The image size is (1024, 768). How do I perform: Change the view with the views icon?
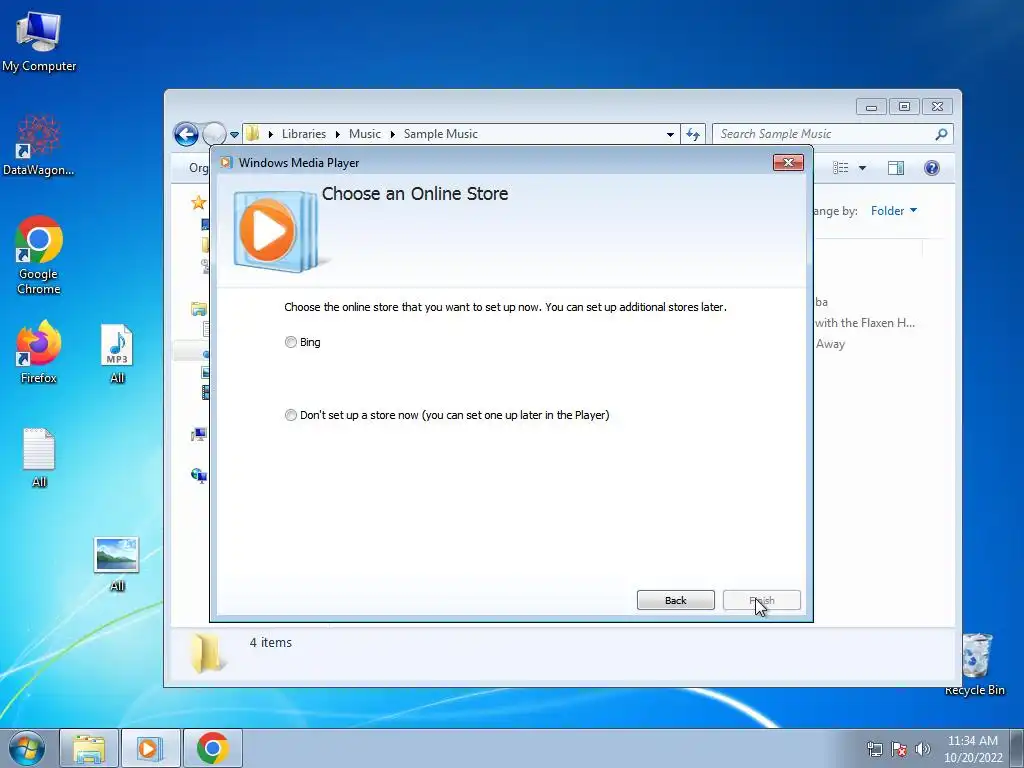point(840,168)
